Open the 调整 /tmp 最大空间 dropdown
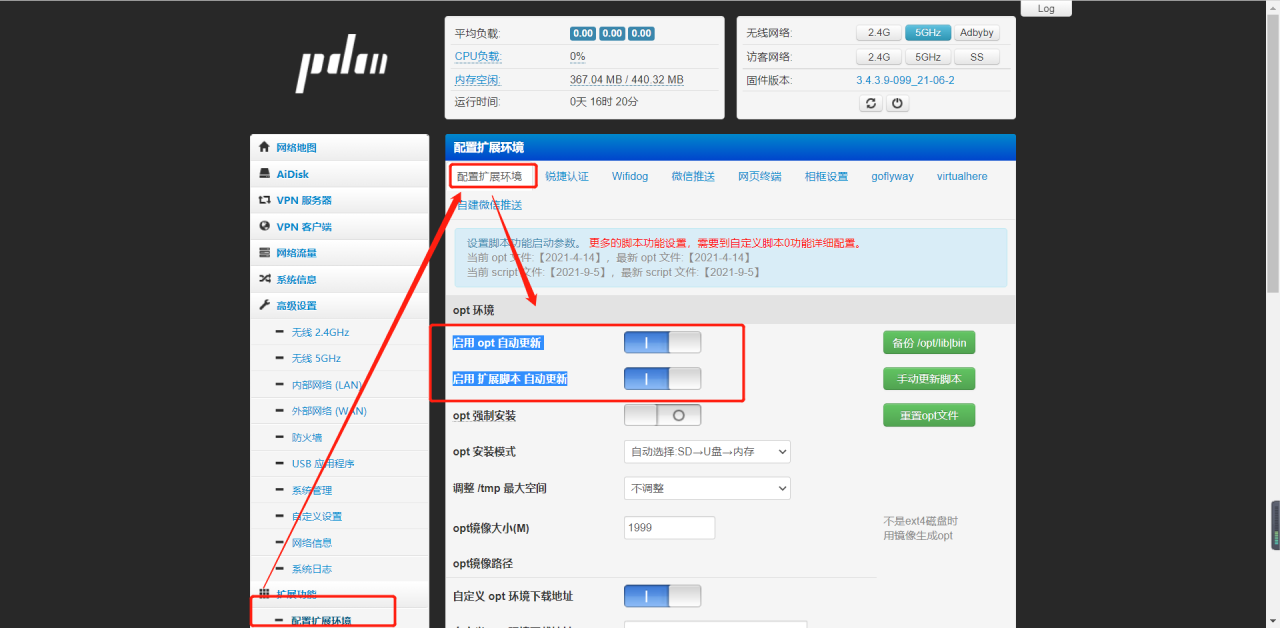This screenshot has width=1280, height=628. point(707,488)
